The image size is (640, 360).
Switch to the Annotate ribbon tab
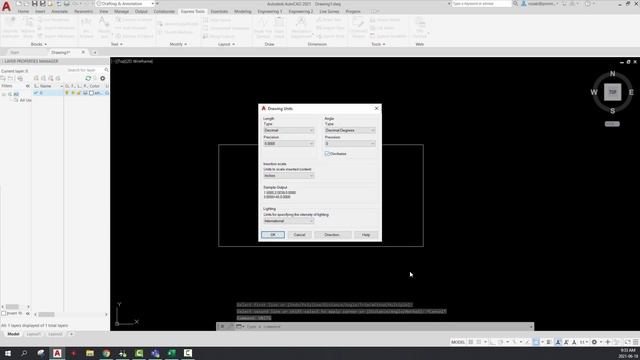coord(60,11)
